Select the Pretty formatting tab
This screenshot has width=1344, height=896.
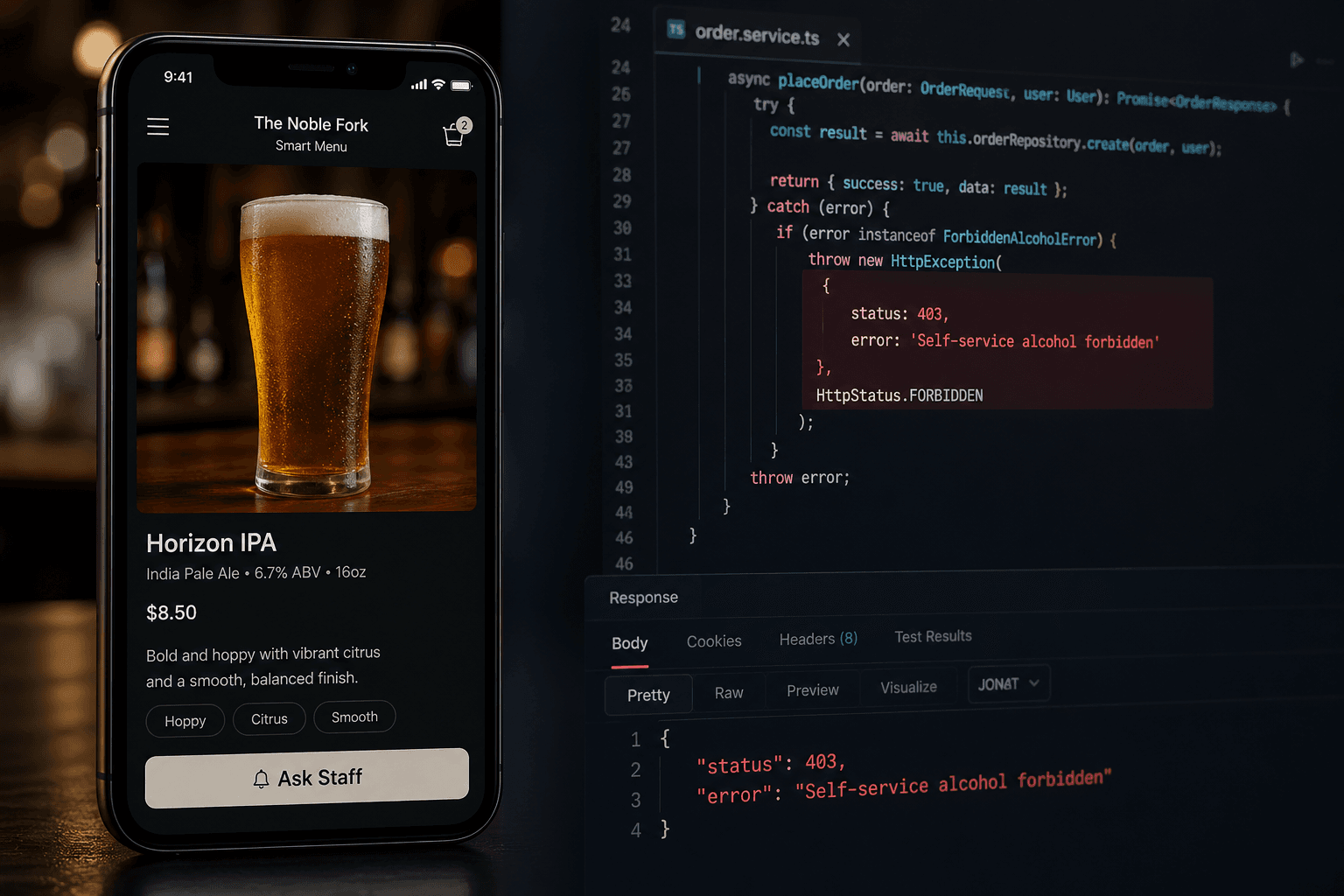coord(647,694)
